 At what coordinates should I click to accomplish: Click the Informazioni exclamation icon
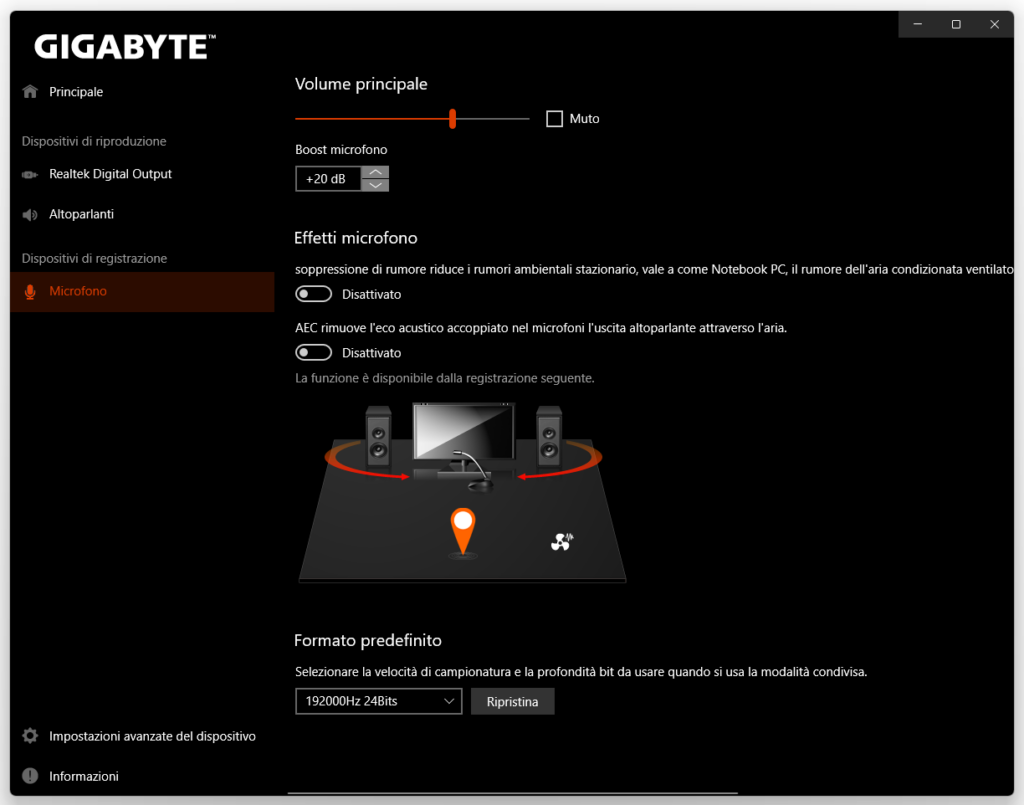click(x=30, y=776)
